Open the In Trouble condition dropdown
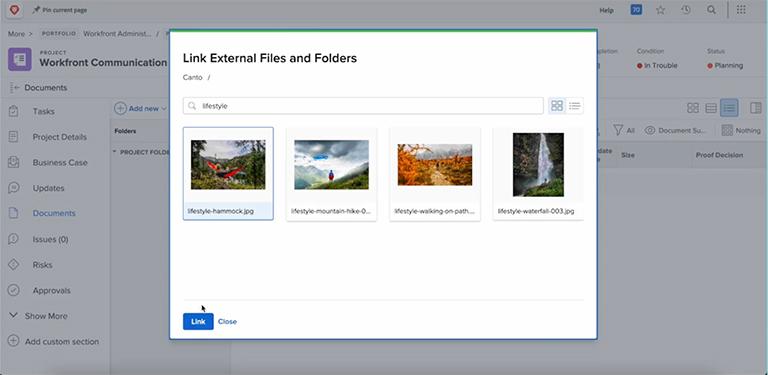Screen dimensions: 768x375 [657, 65]
